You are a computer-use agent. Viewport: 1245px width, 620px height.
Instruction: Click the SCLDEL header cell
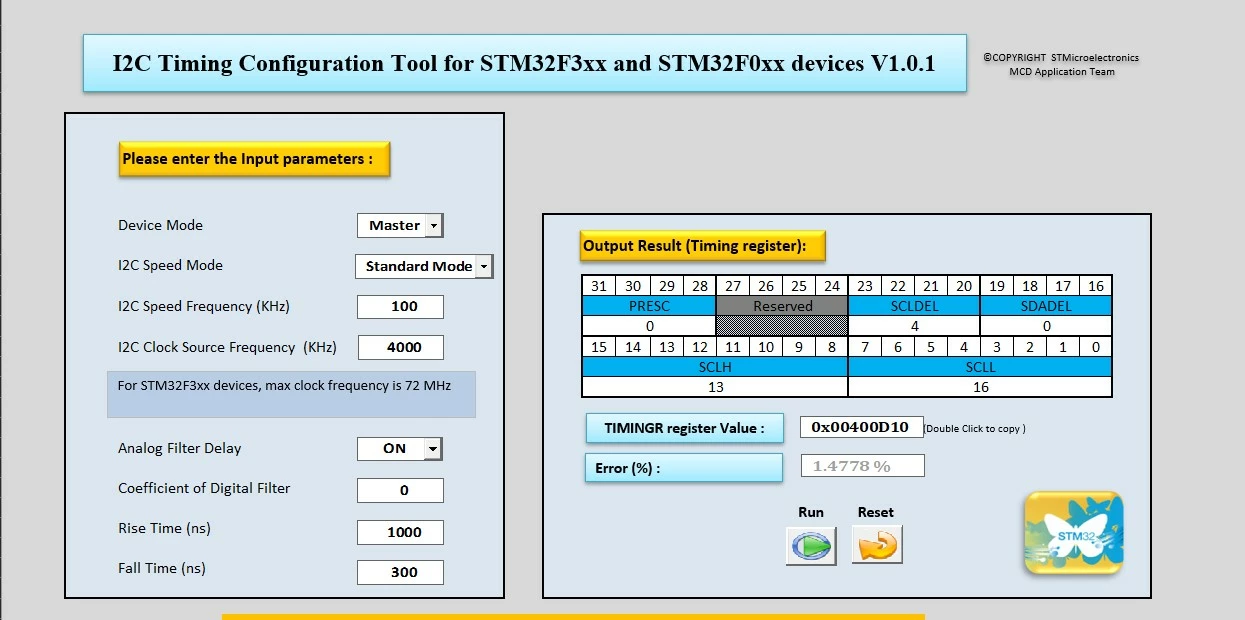click(x=914, y=306)
